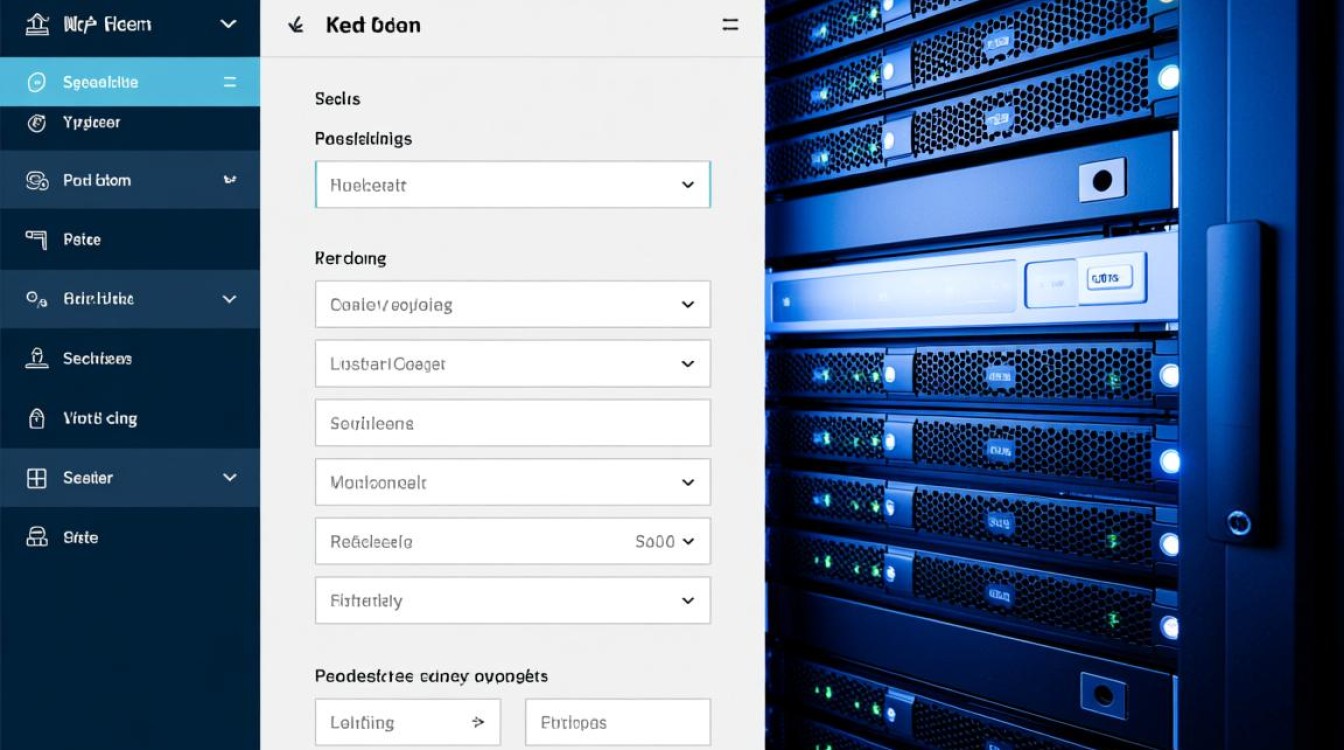Click the Stite sidebar icon
The height and width of the screenshot is (750, 1344).
[x=37, y=537]
